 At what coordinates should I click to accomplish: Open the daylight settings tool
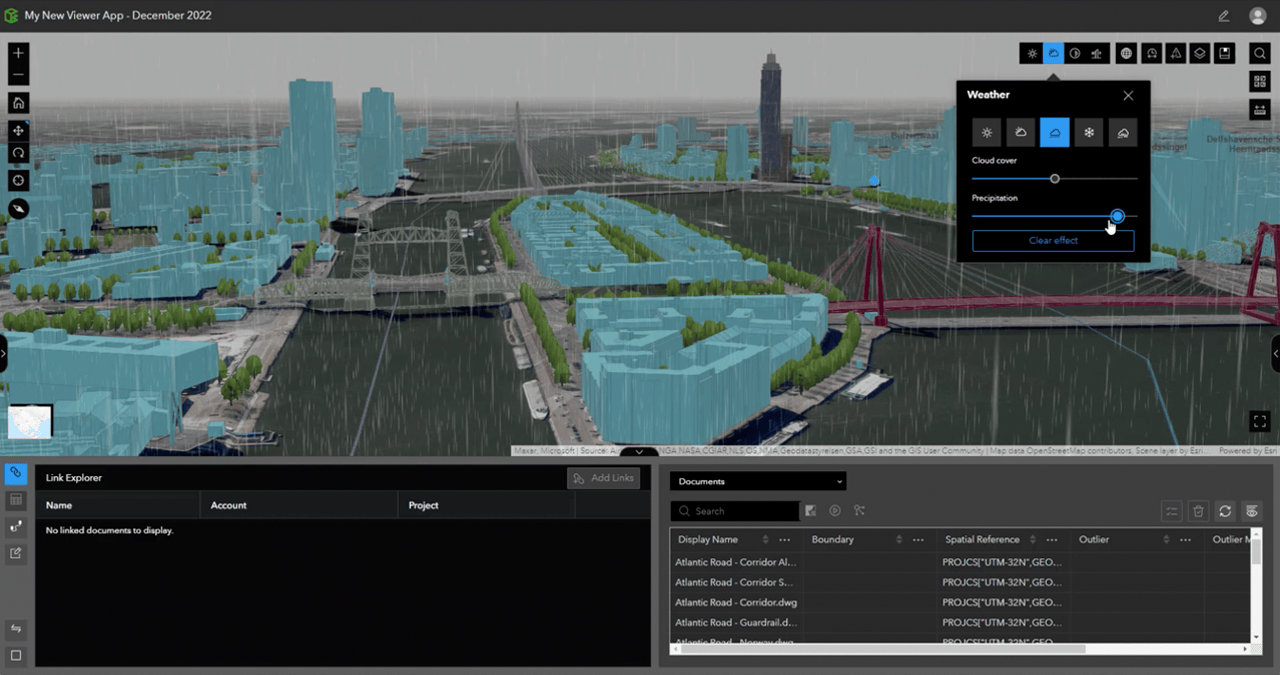click(1031, 53)
